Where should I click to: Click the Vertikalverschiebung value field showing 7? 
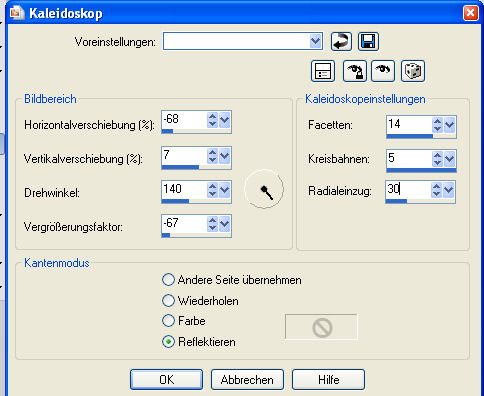pos(184,155)
